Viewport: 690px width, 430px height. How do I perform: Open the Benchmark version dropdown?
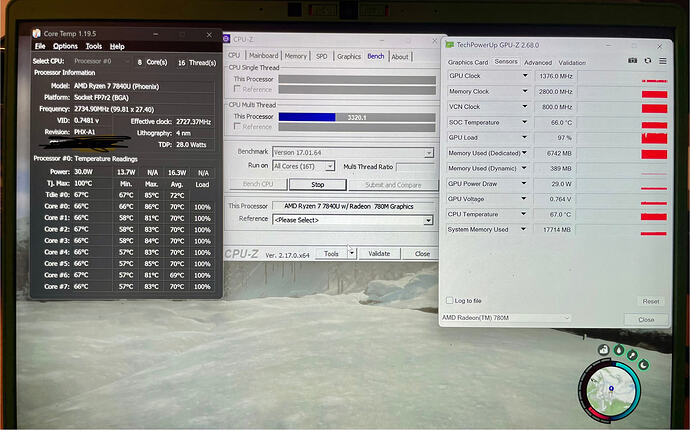(428, 153)
